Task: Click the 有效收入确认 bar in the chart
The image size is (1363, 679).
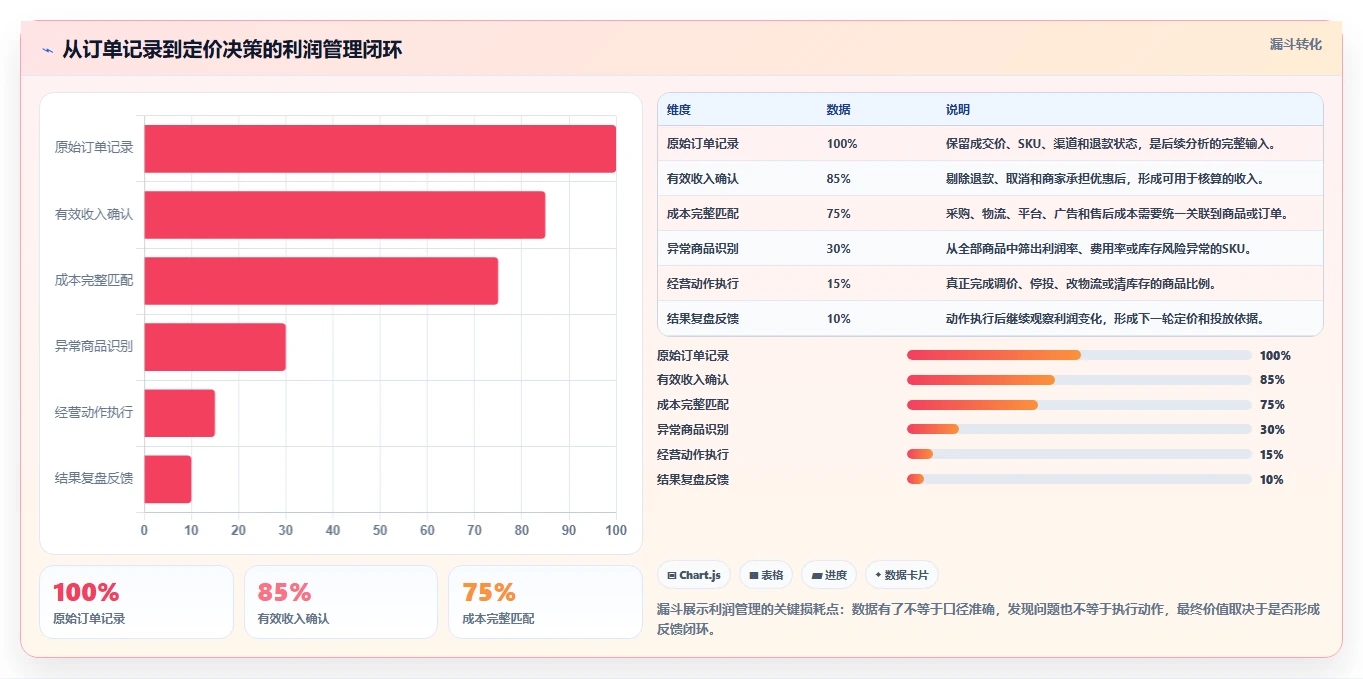Action: [x=345, y=214]
